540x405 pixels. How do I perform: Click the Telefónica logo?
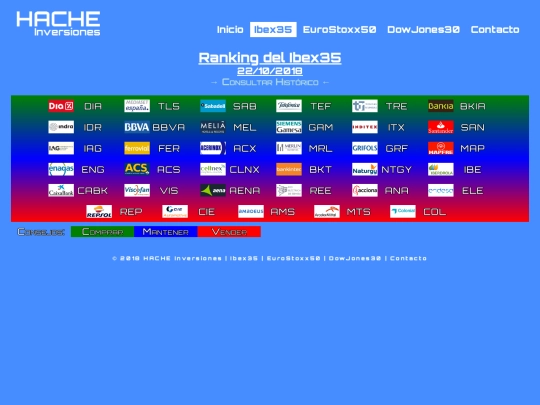point(289,106)
